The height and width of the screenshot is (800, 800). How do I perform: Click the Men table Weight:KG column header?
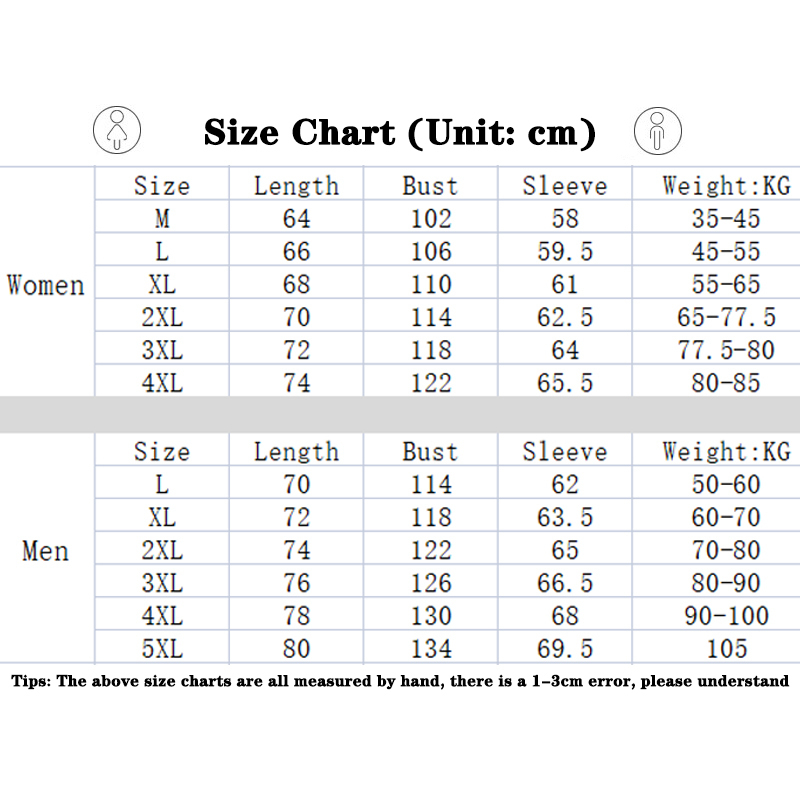[726, 452]
